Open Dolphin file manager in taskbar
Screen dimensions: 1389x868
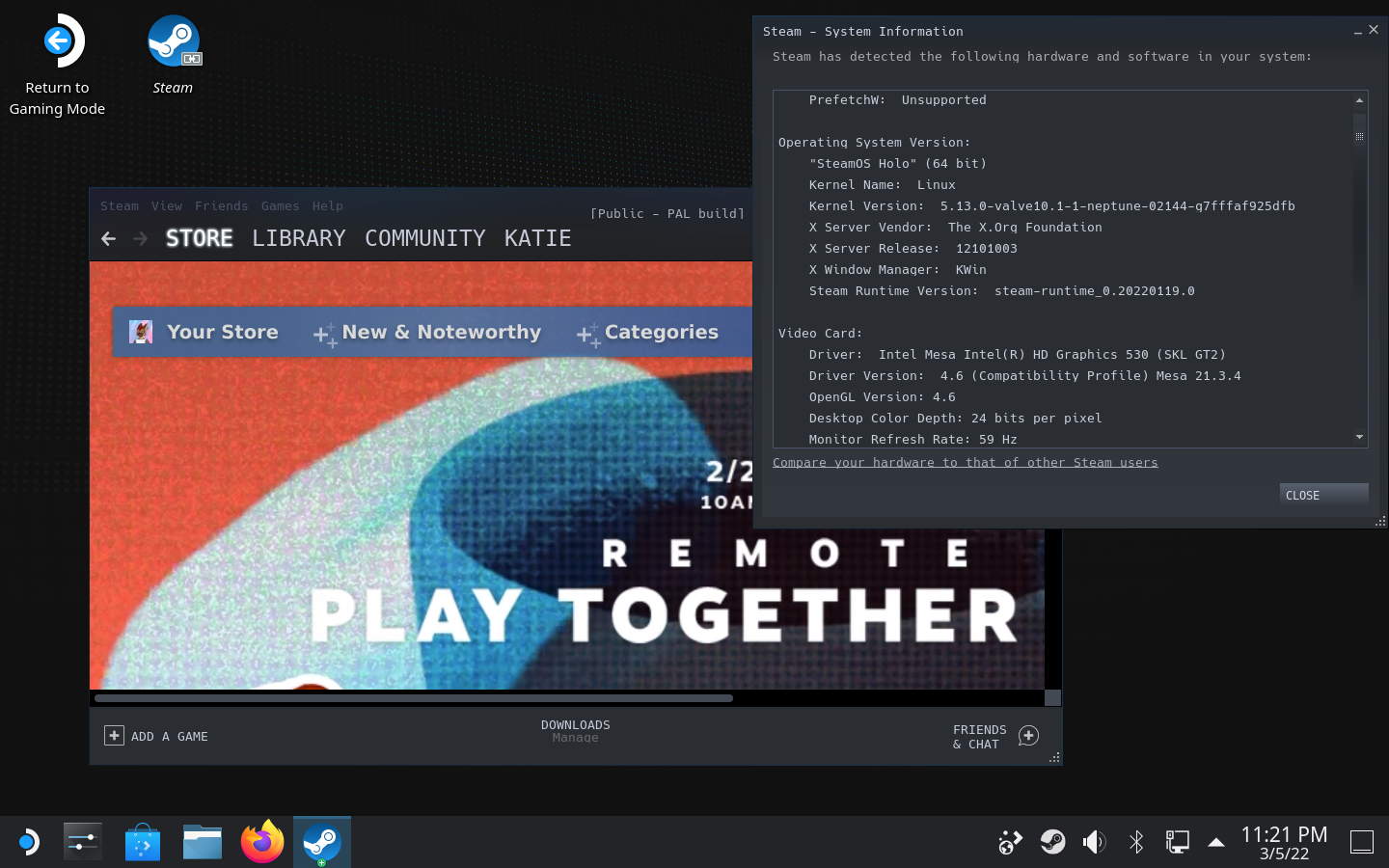[203, 843]
